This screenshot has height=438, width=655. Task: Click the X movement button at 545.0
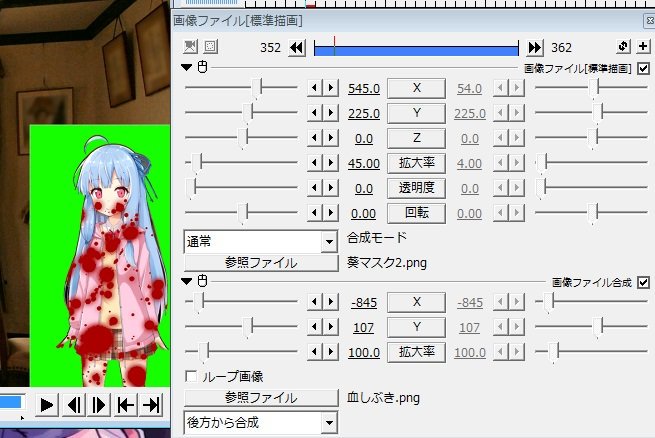point(416,88)
